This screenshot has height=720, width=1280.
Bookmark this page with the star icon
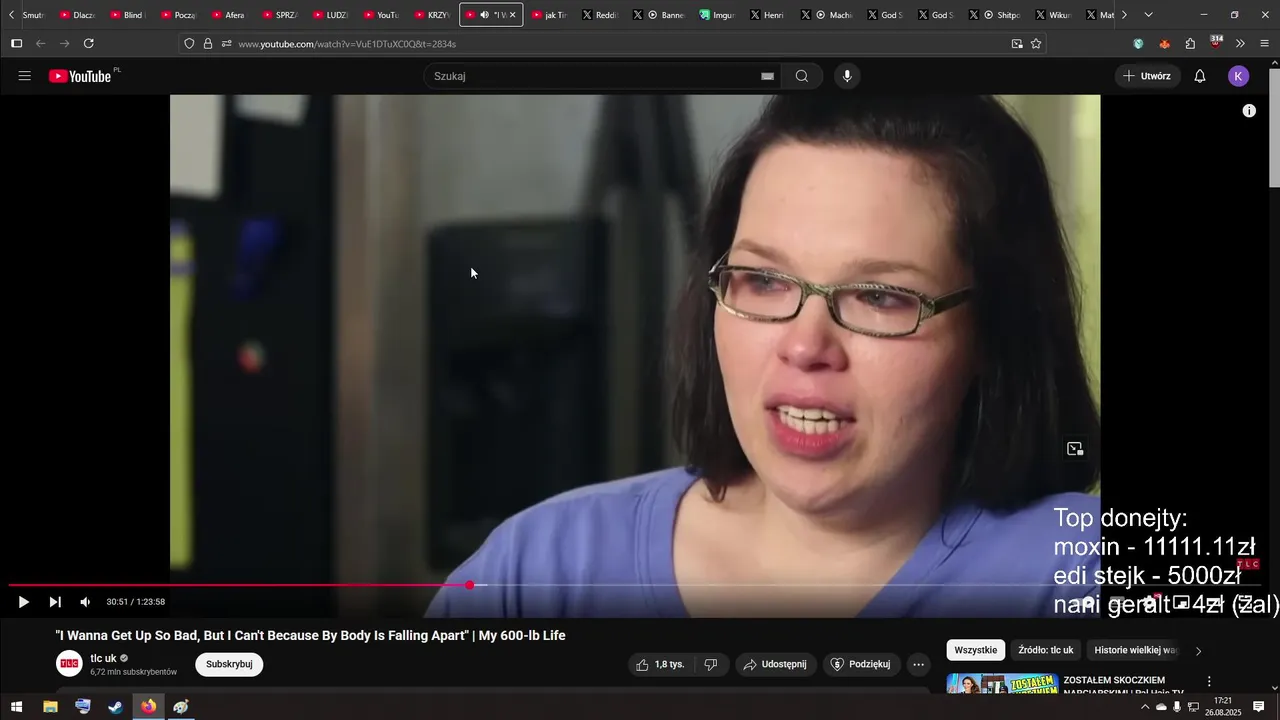1036,44
